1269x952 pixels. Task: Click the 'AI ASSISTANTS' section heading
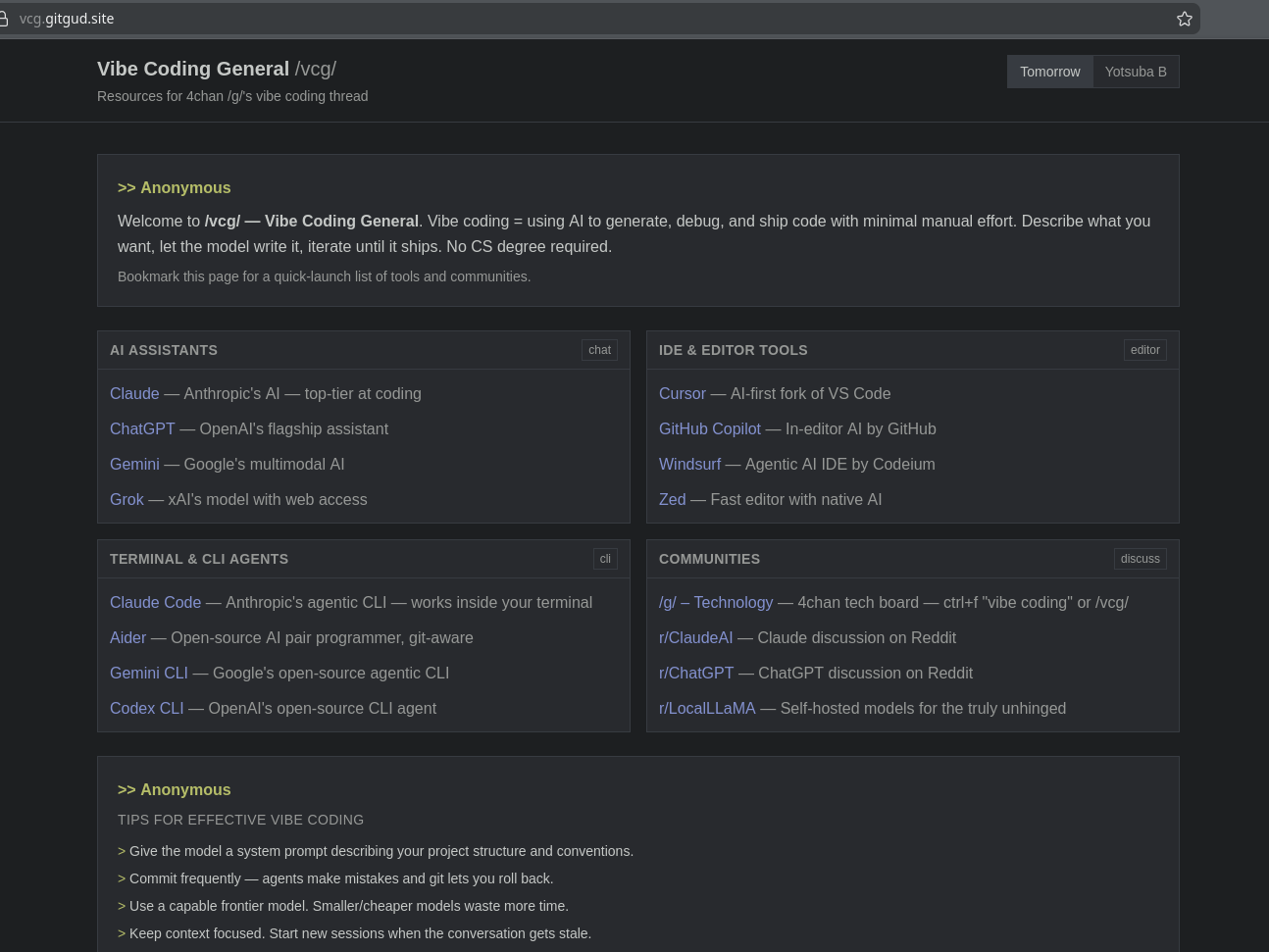pyautogui.click(x=164, y=350)
